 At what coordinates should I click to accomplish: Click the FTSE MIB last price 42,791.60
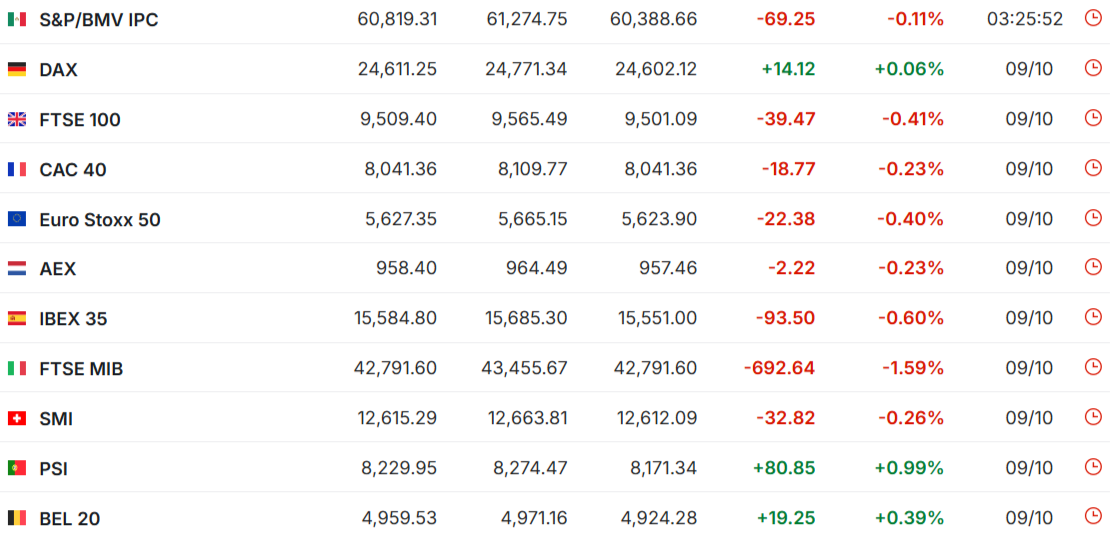tap(395, 368)
